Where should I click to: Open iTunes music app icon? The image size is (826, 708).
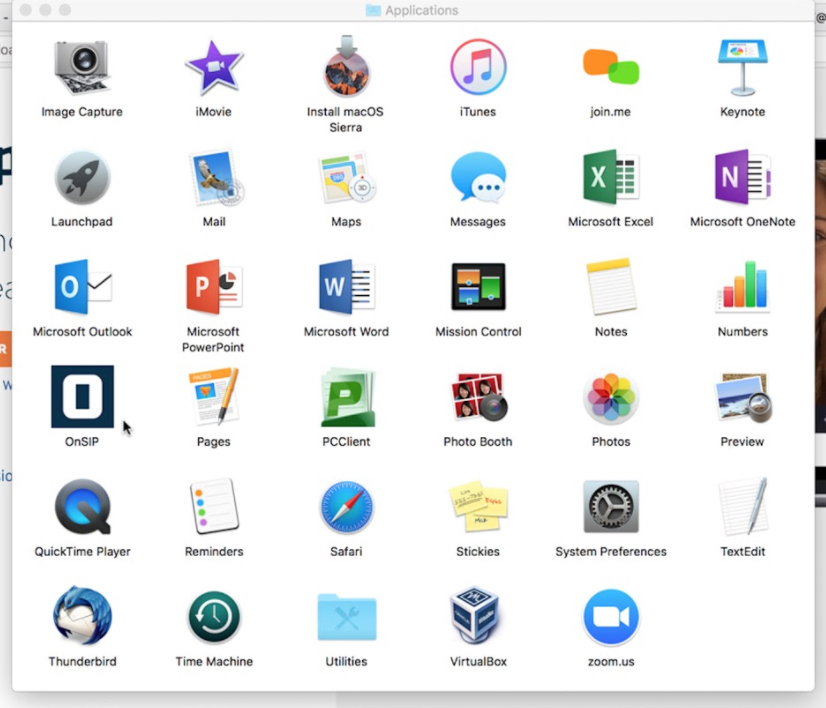[x=478, y=67]
